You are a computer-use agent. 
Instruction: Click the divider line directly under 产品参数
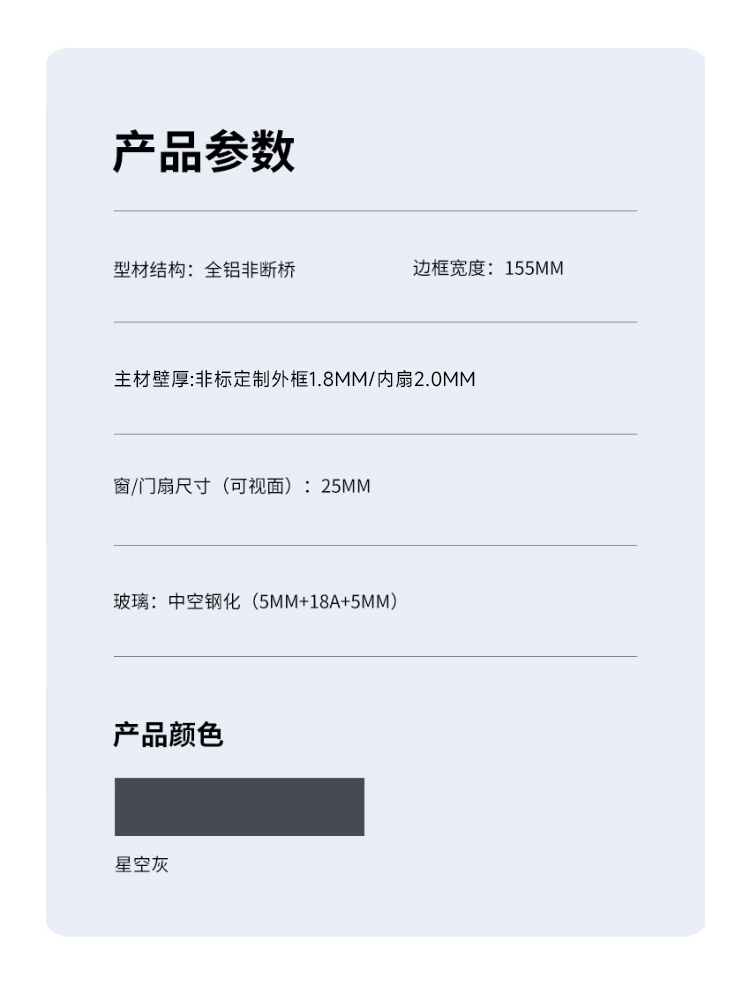tap(375, 211)
